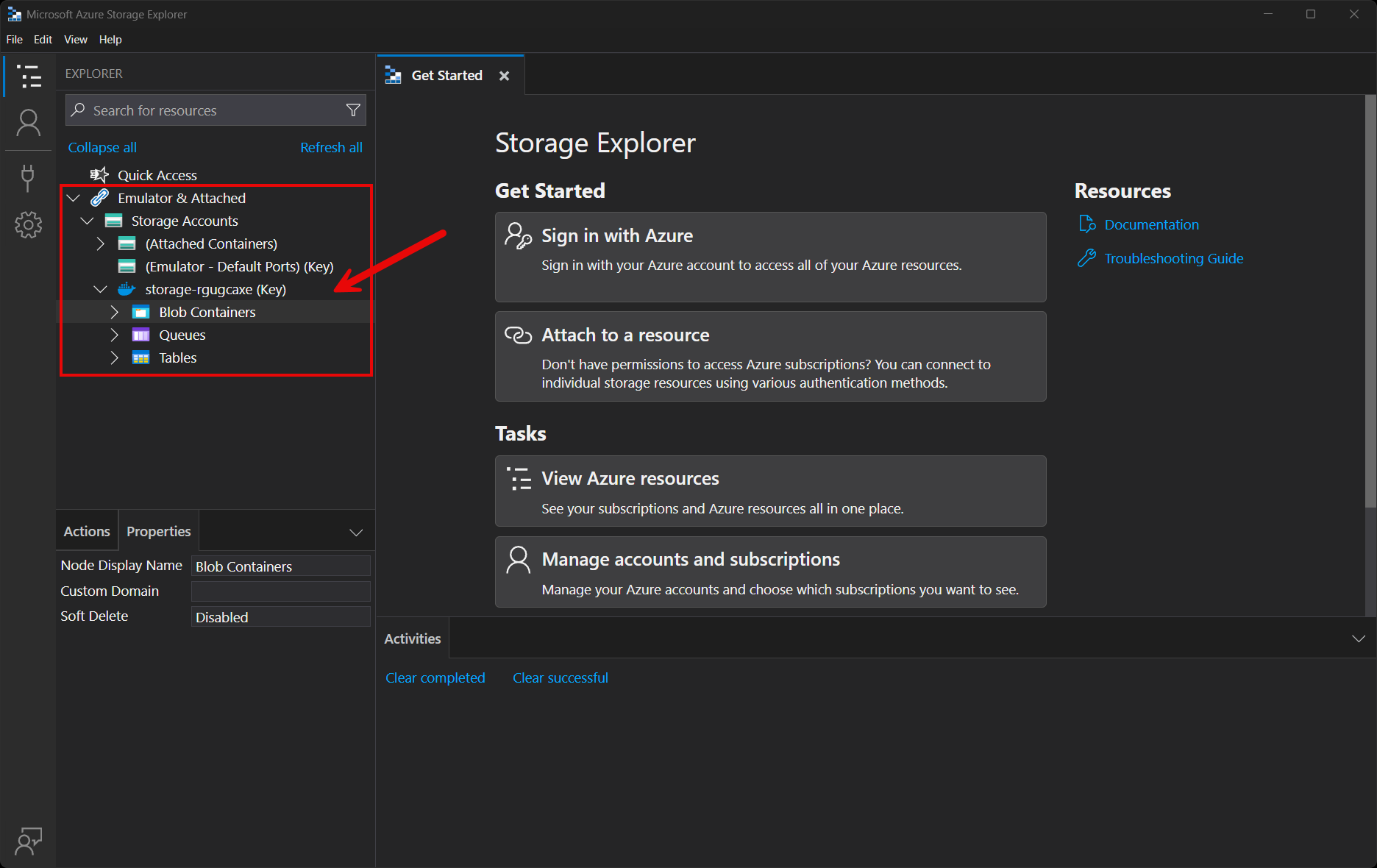Switch to the Actions tab
The height and width of the screenshot is (868, 1377).
(x=86, y=530)
